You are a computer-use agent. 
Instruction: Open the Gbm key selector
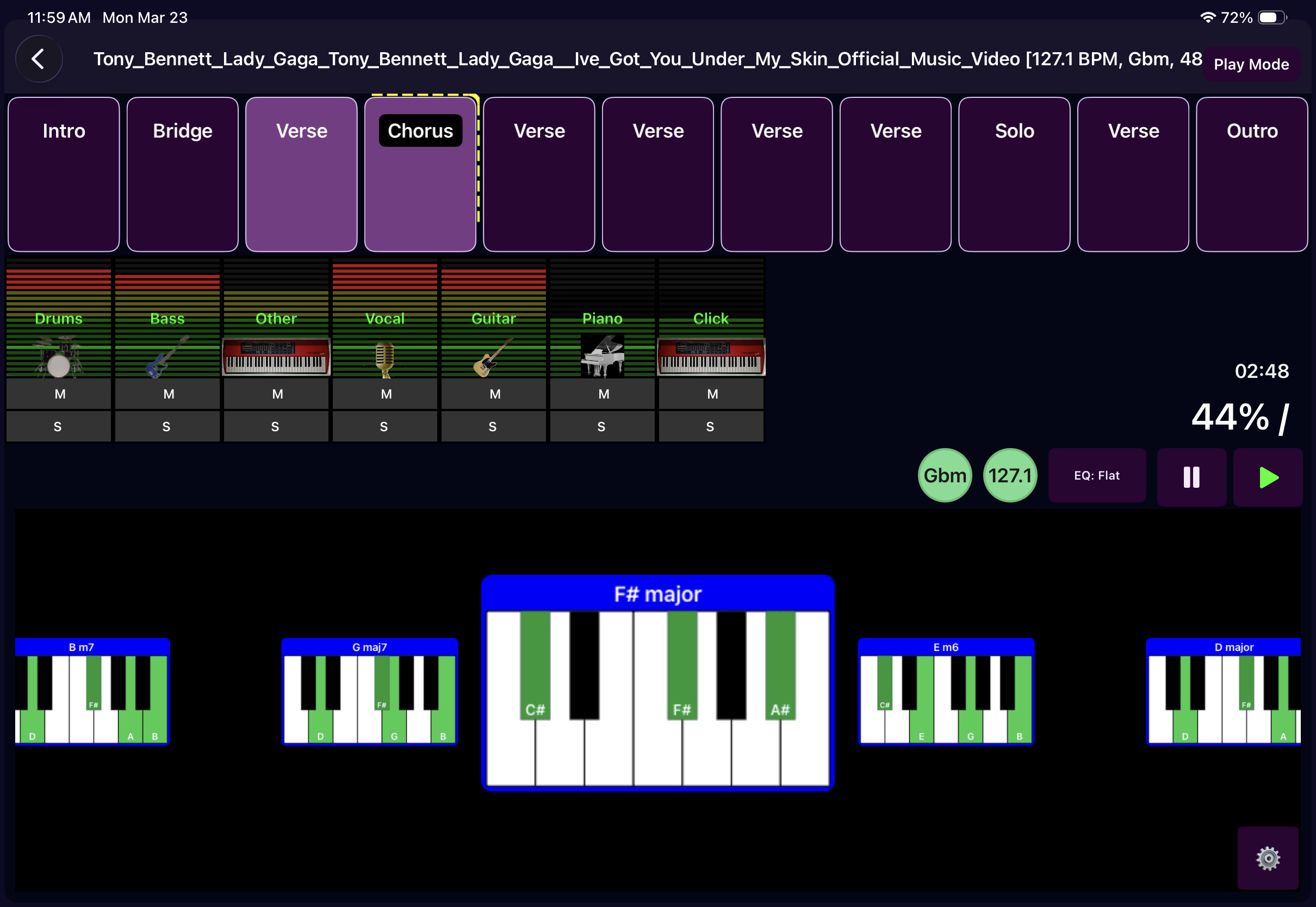pyautogui.click(x=945, y=475)
